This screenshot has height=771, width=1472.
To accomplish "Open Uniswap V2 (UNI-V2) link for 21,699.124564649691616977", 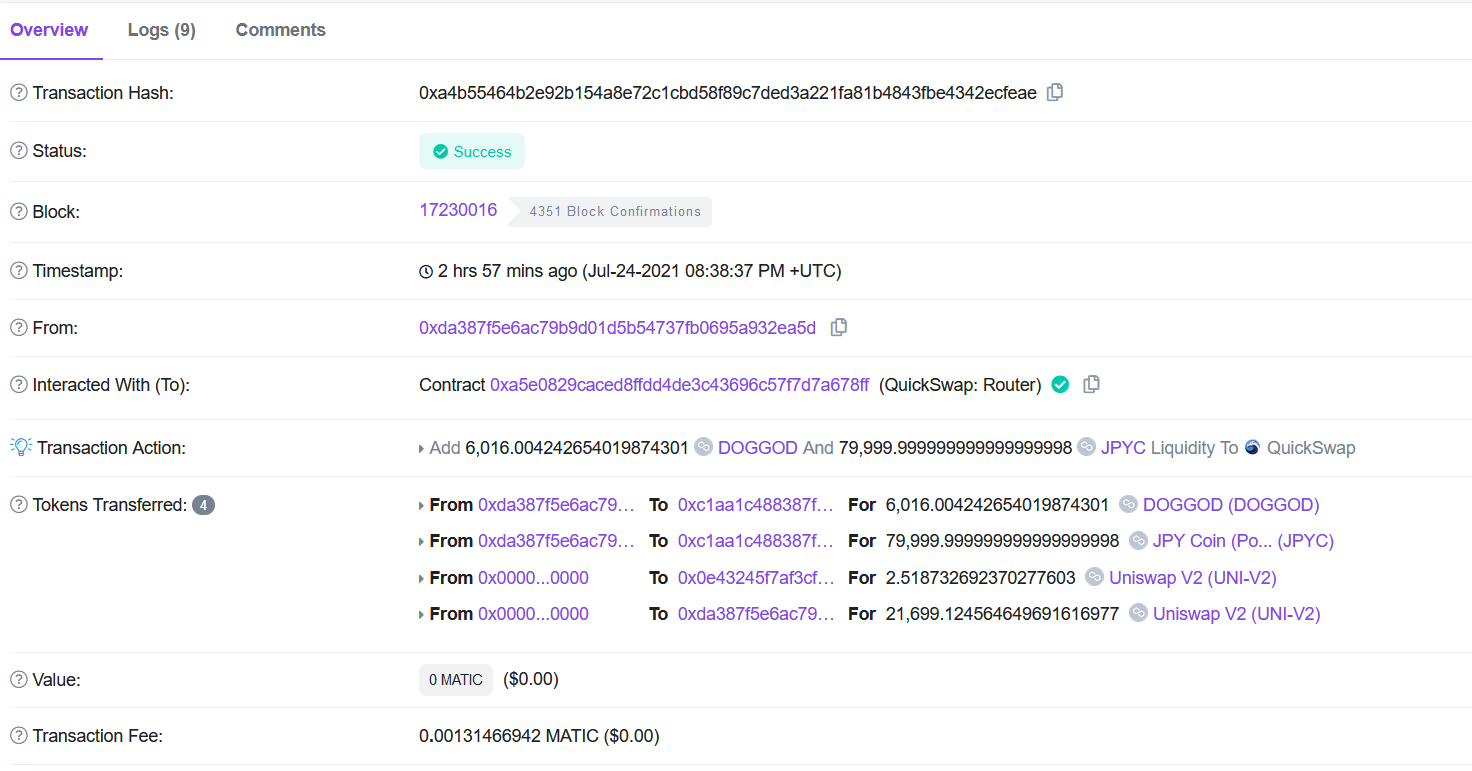I will click(1237, 614).
